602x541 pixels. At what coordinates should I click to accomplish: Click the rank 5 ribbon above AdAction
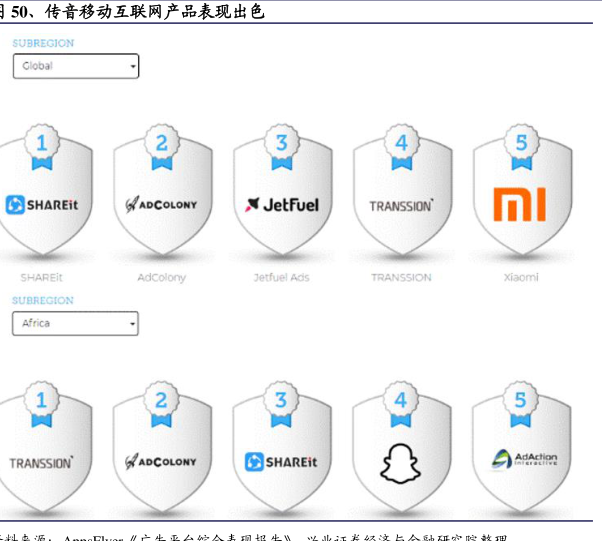point(520,402)
